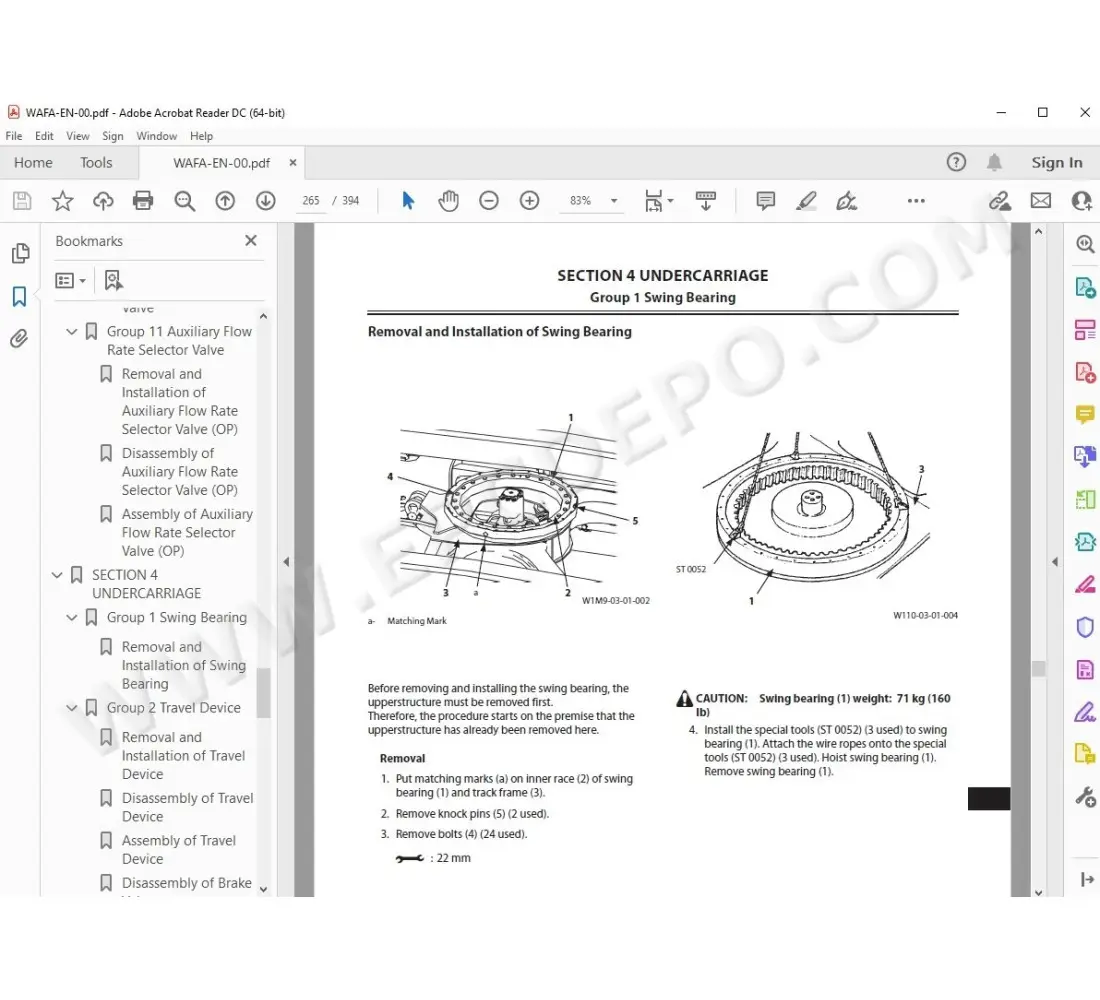Click the document vertical scrollbar thumb
1100x1000 pixels.
point(1038,668)
